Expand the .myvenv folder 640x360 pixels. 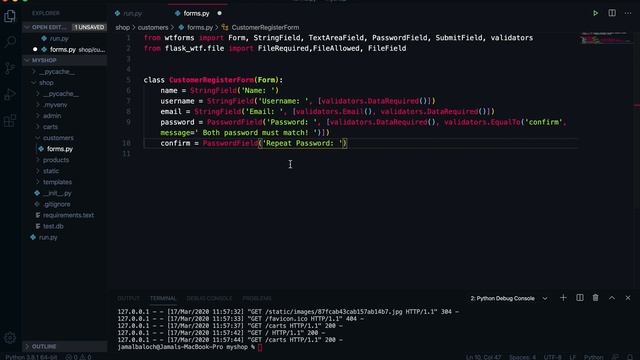coord(55,105)
